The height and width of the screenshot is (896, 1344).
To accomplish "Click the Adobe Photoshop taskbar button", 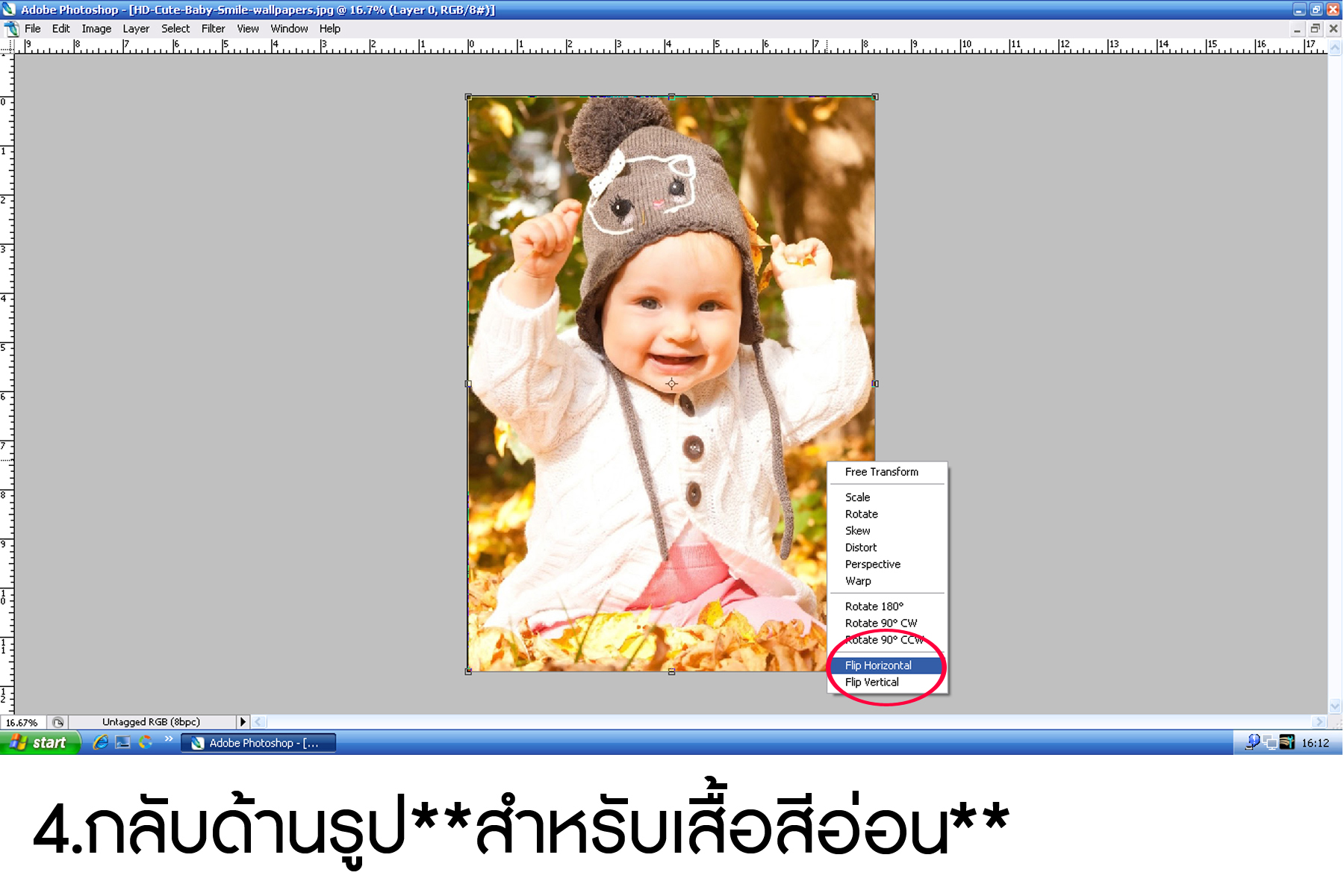I will (258, 743).
